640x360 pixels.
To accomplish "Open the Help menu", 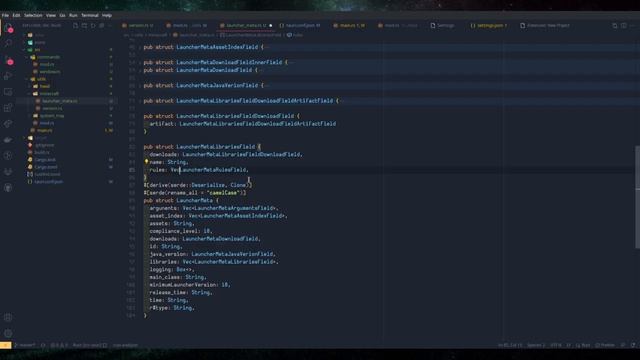I will [107, 16].
